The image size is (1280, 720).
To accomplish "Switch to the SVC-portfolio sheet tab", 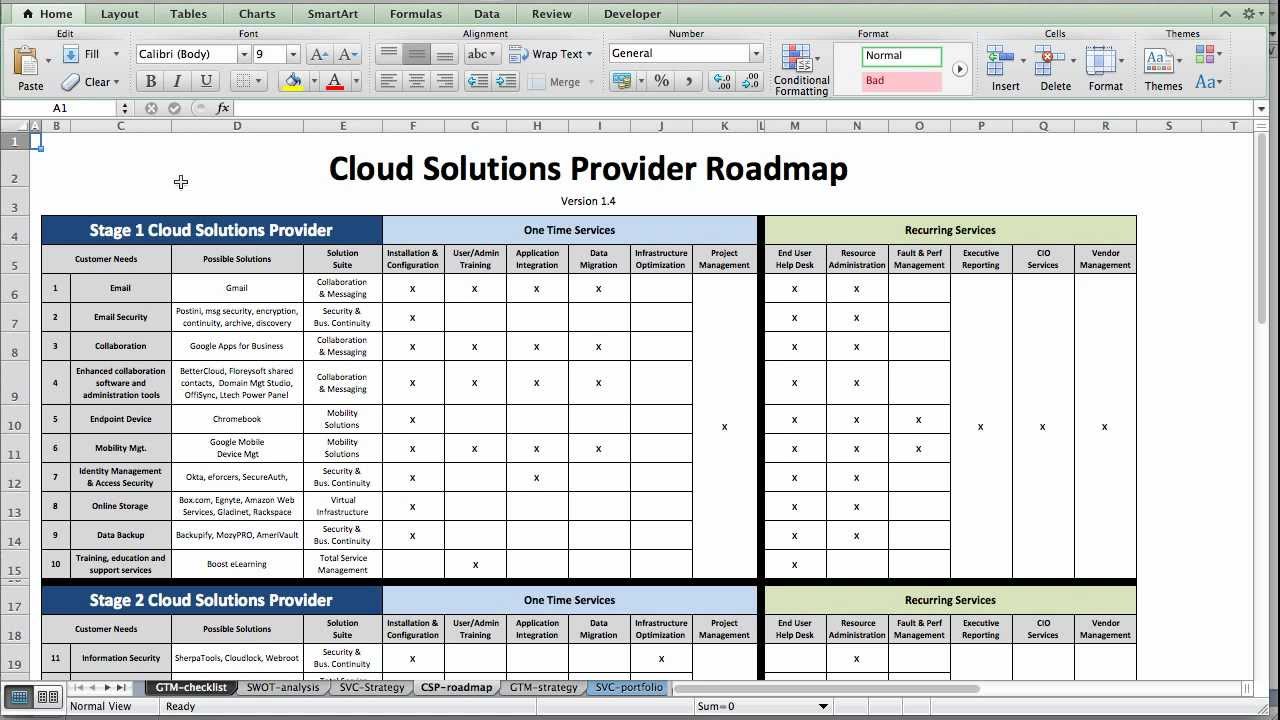I will click(629, 687).
